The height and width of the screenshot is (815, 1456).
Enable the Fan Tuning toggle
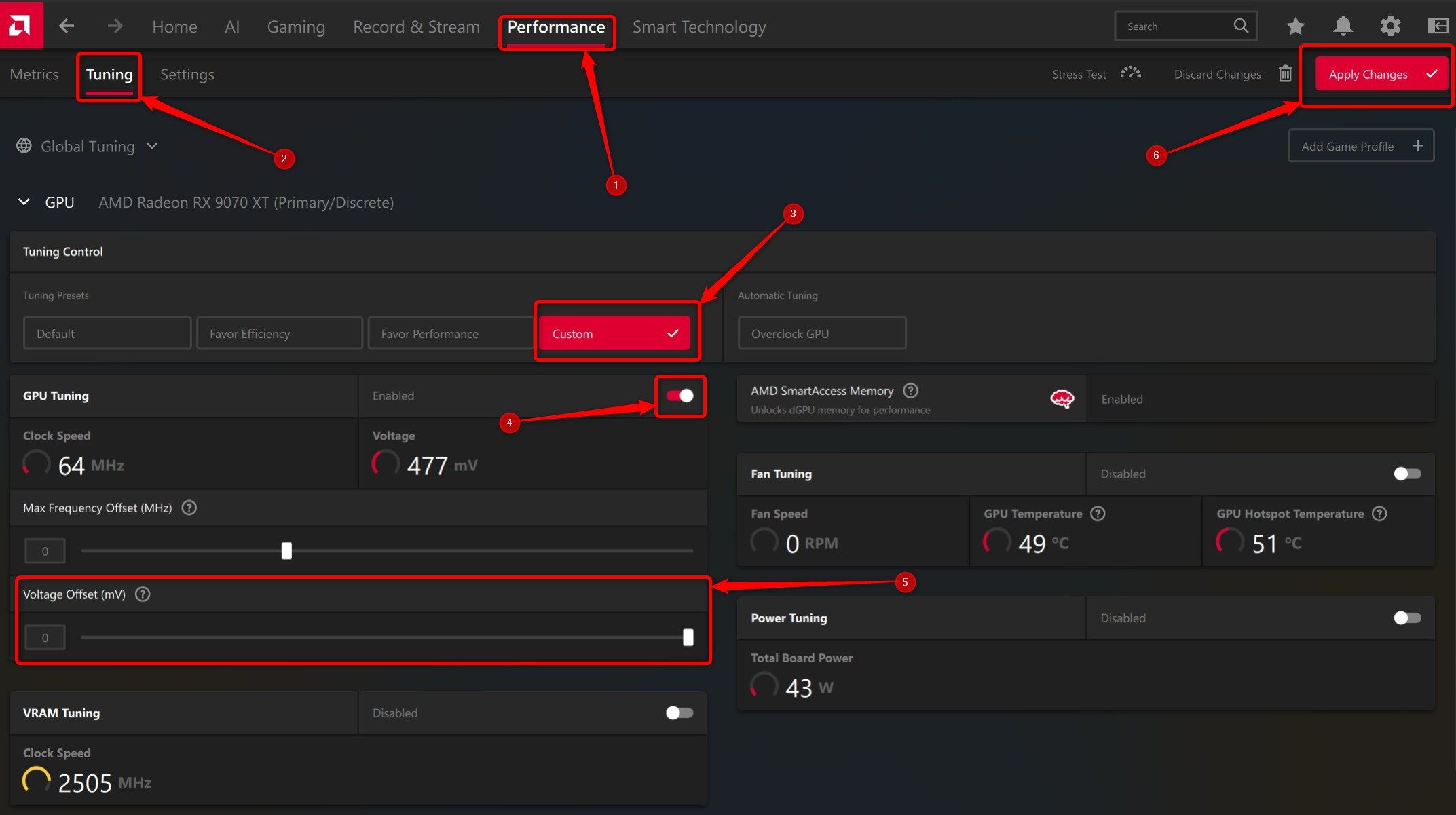(1406, 474)
